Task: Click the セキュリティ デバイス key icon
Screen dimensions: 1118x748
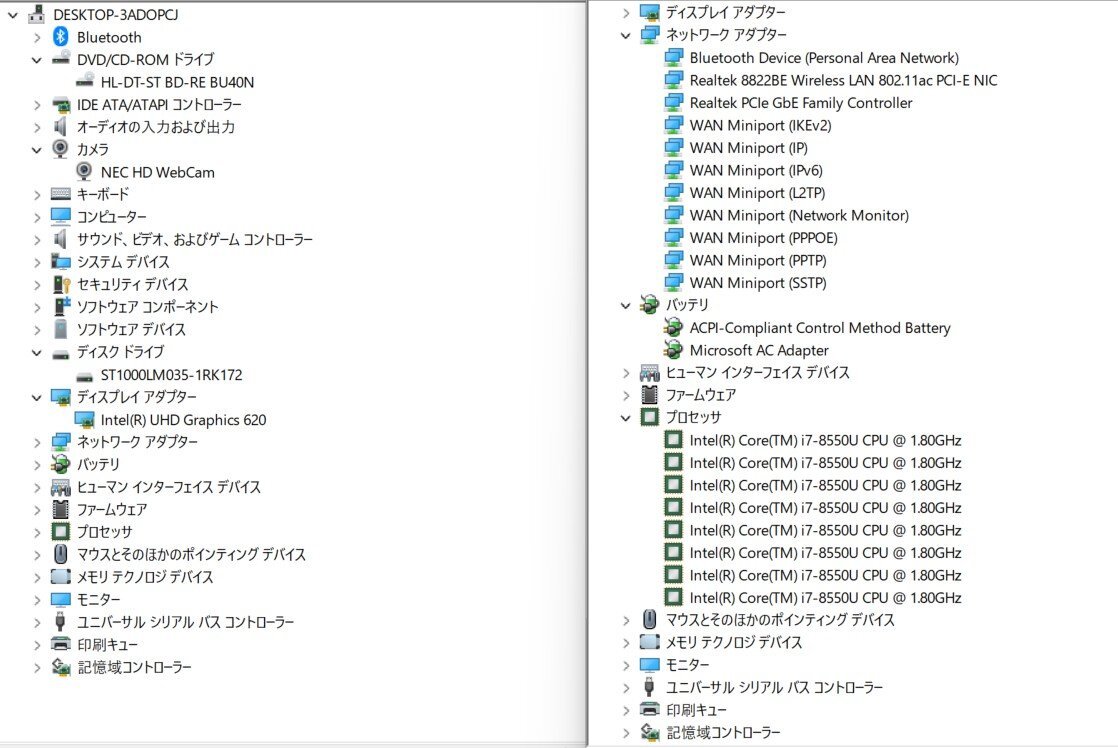Action: [61, 284]
